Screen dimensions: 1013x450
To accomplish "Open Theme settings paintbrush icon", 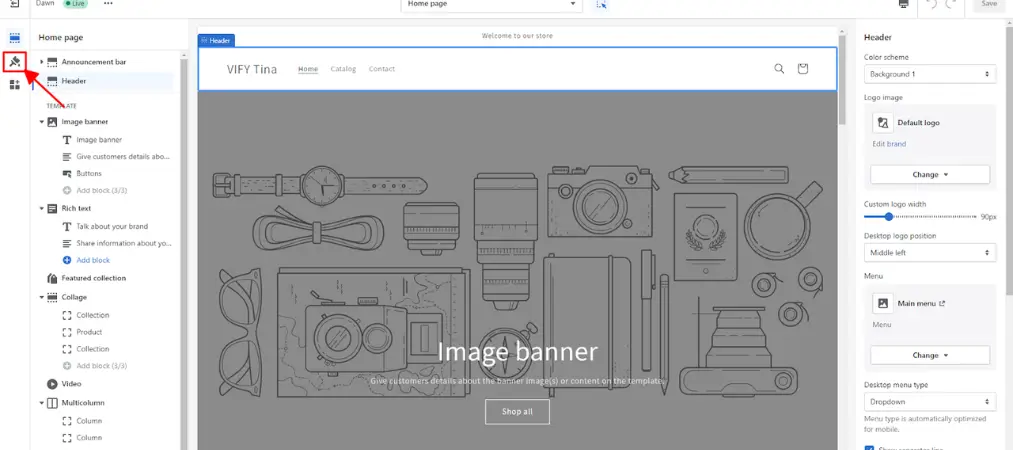I will (x=15, y=62).
